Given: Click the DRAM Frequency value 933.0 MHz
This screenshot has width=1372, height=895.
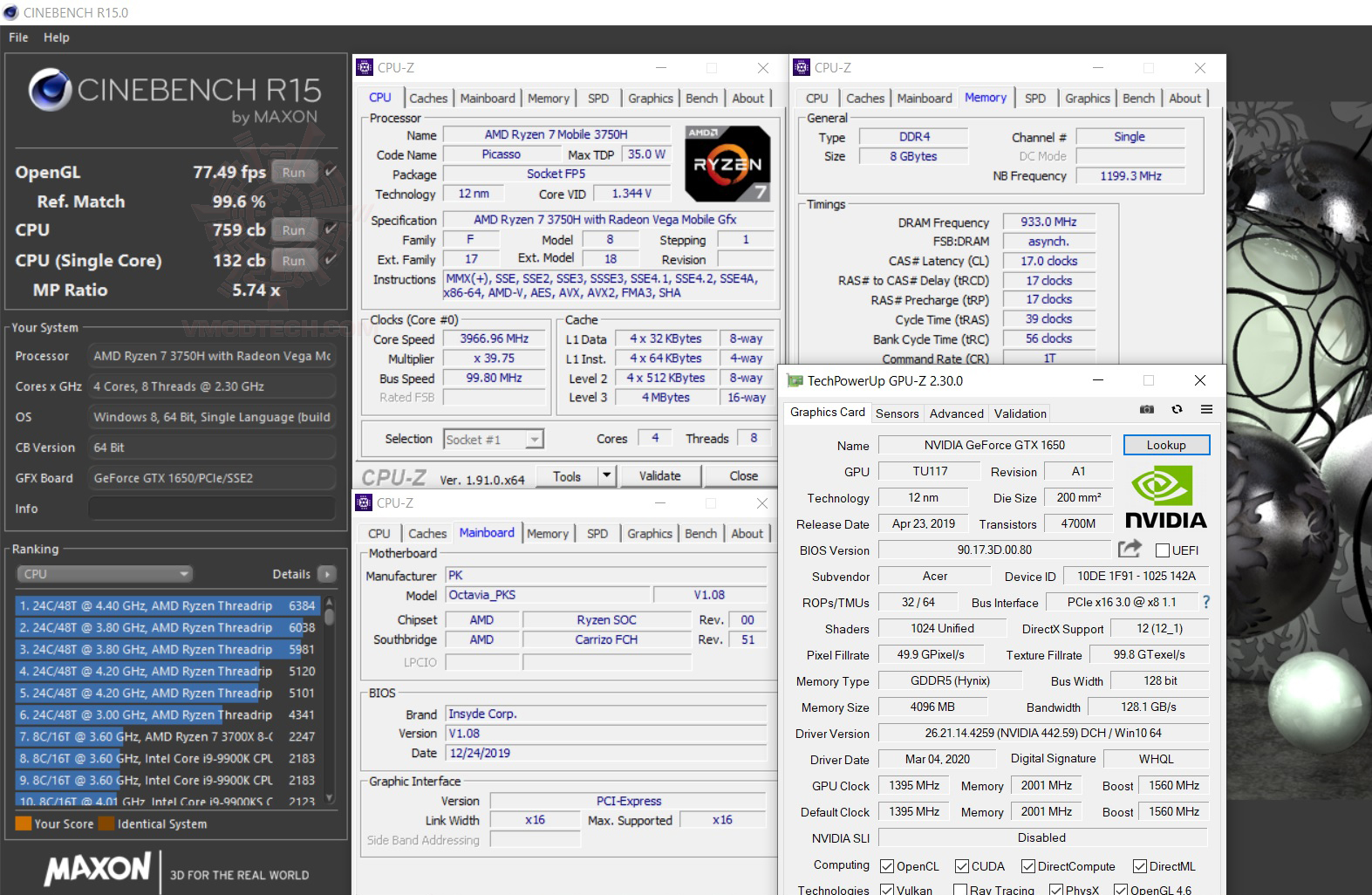Looking at the screenshot, I should point(1048,222).
